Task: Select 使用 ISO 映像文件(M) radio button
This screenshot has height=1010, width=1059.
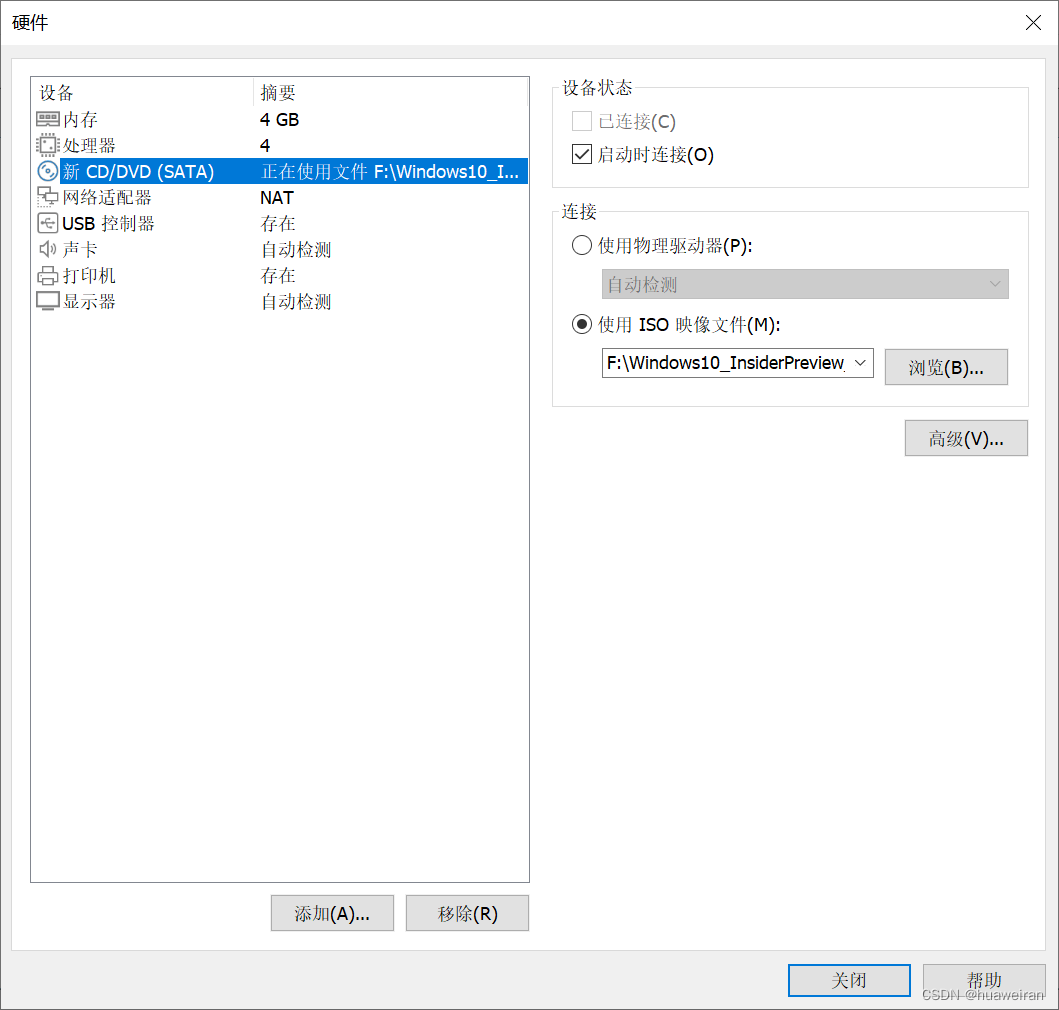Action: (x=582, y=324)
